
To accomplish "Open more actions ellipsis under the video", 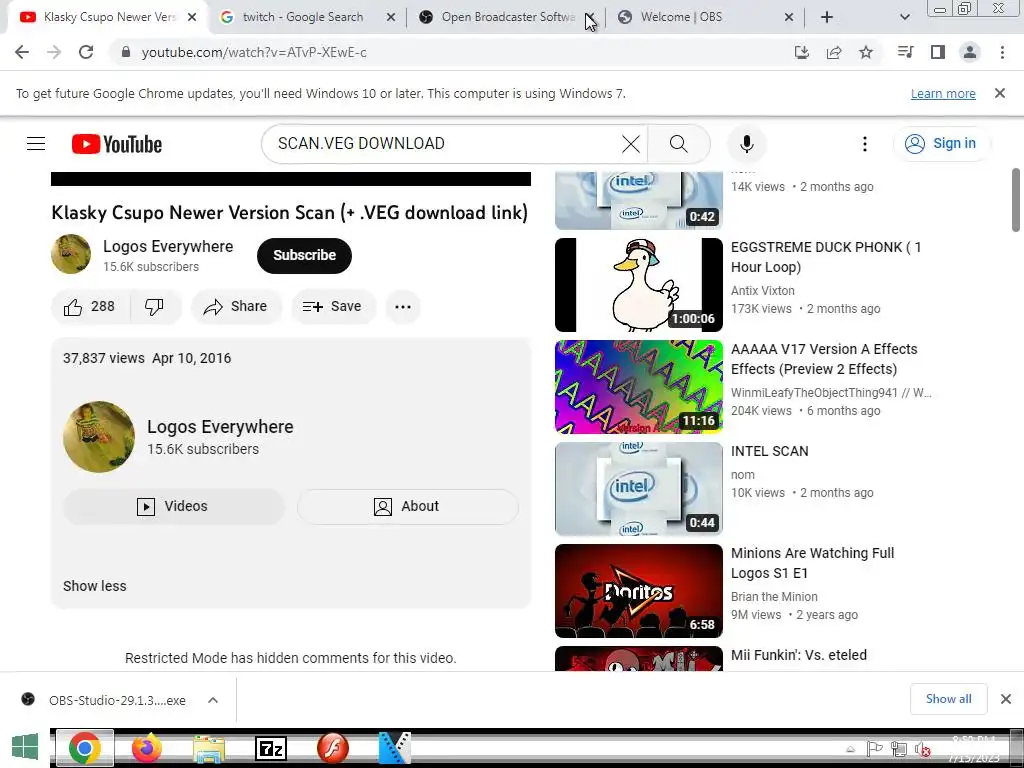I will pos(403,307).
